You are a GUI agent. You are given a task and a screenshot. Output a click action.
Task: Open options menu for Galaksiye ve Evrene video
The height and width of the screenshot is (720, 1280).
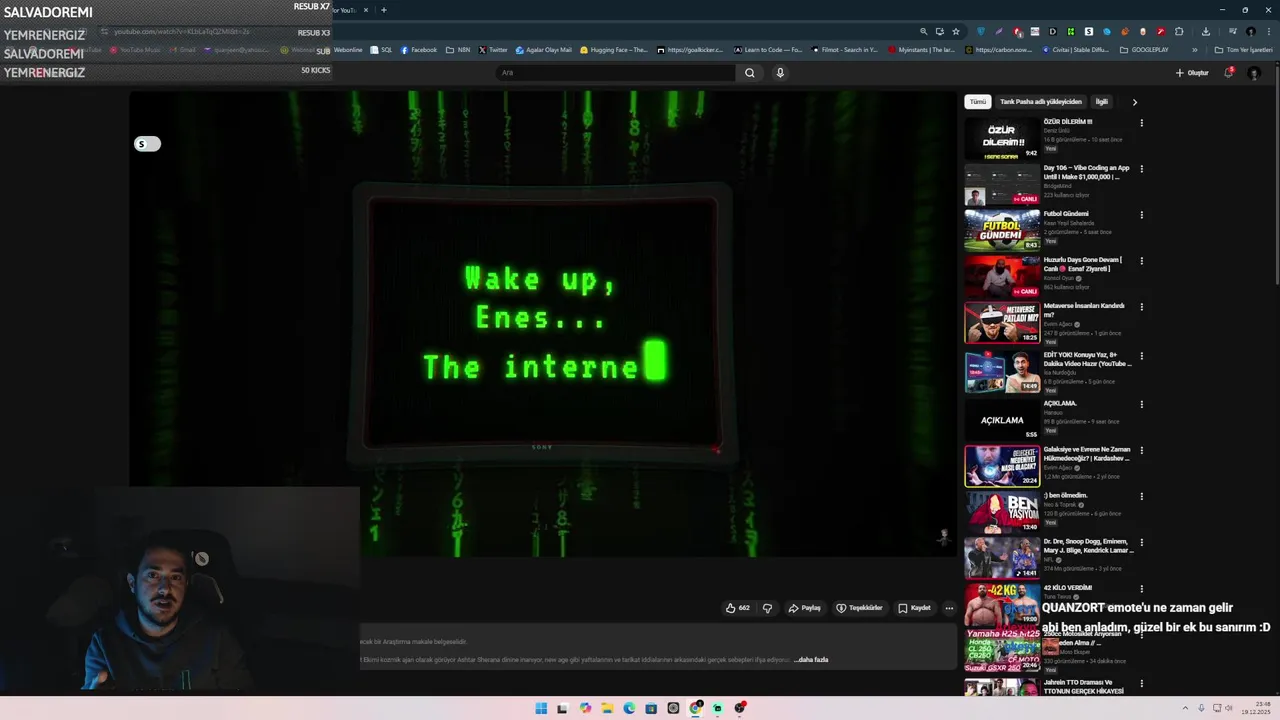1141,451
